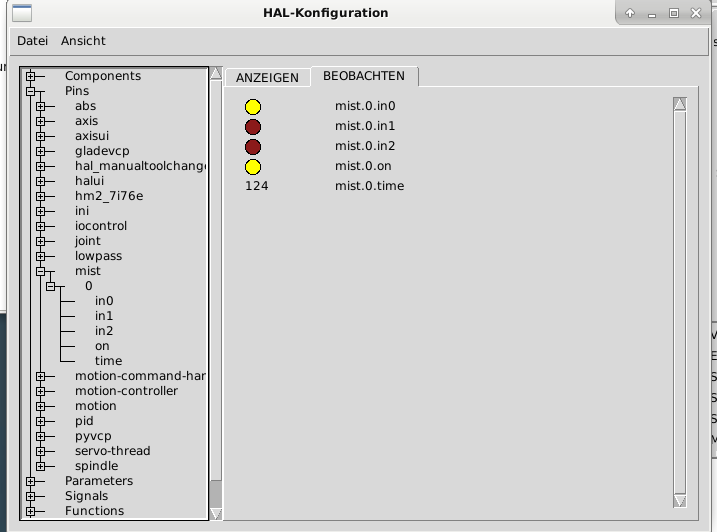
Task: Expand the axis pins node
Action: pos(40,121)
